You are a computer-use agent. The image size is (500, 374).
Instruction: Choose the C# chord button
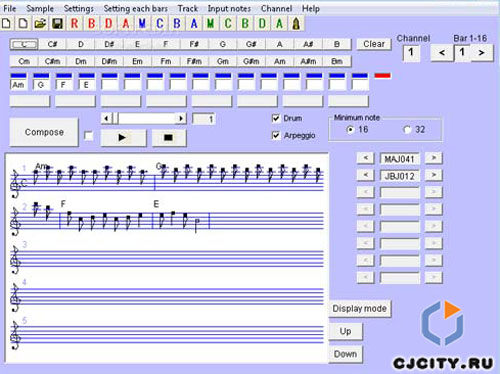(x=52, y=44)
